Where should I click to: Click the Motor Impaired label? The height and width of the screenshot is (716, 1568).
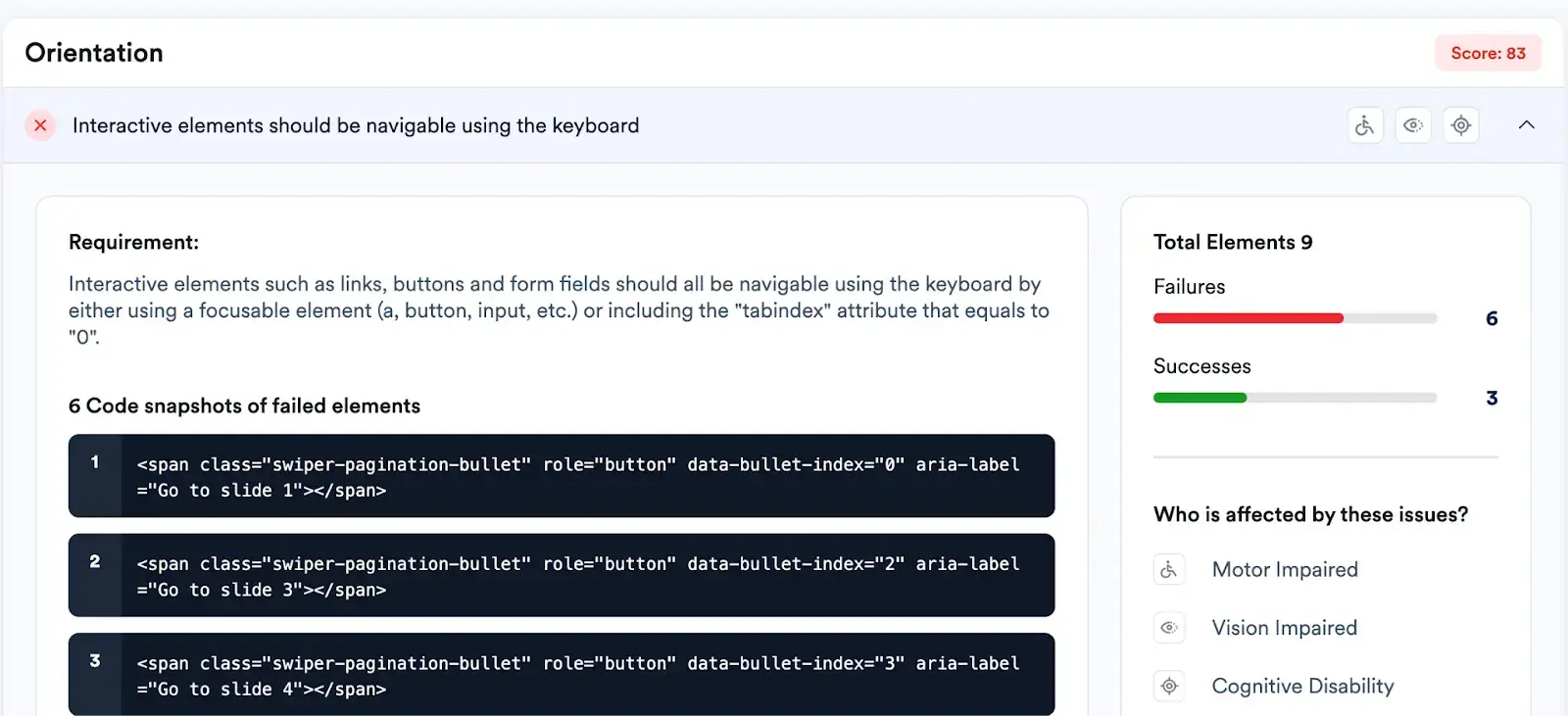click(1285, 570)
